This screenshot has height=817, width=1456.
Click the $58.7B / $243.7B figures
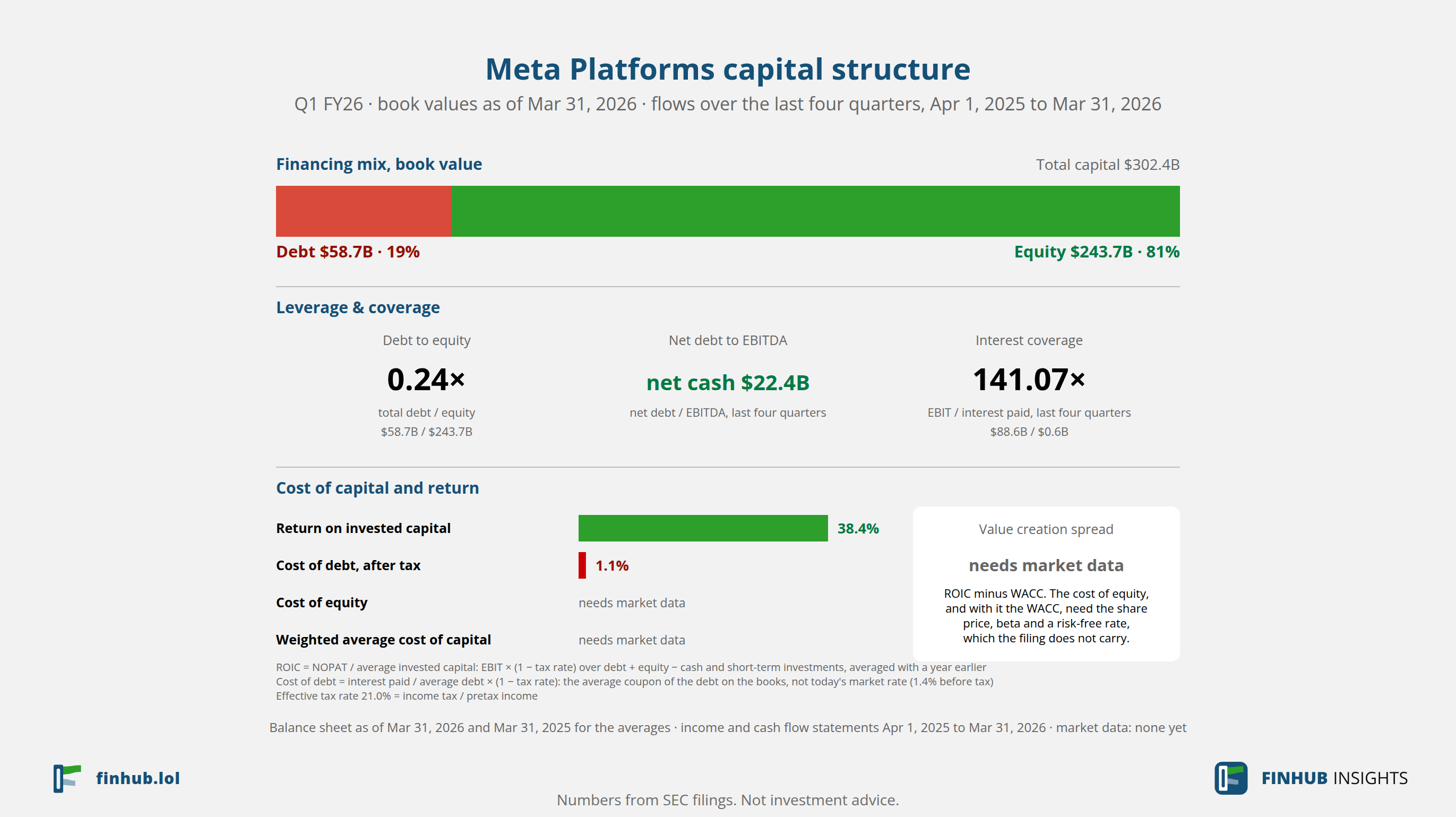click(x=427, y=432)
